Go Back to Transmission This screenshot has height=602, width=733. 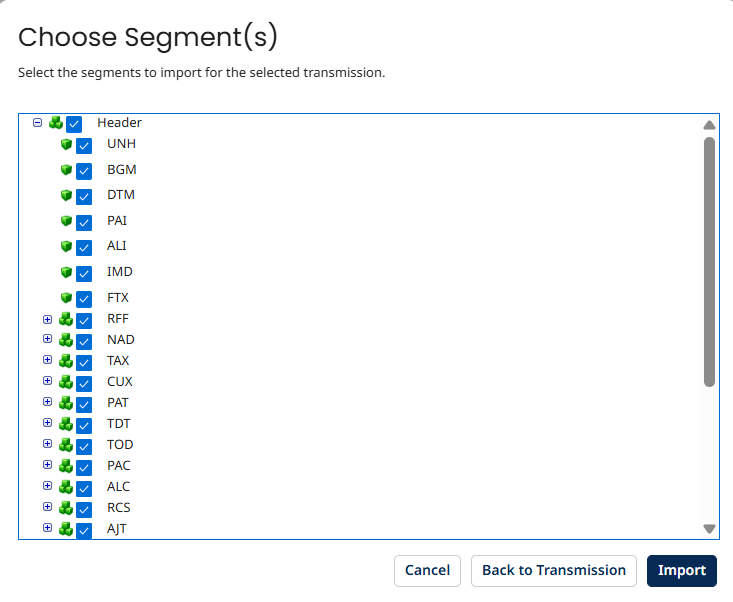click(553, 571)
